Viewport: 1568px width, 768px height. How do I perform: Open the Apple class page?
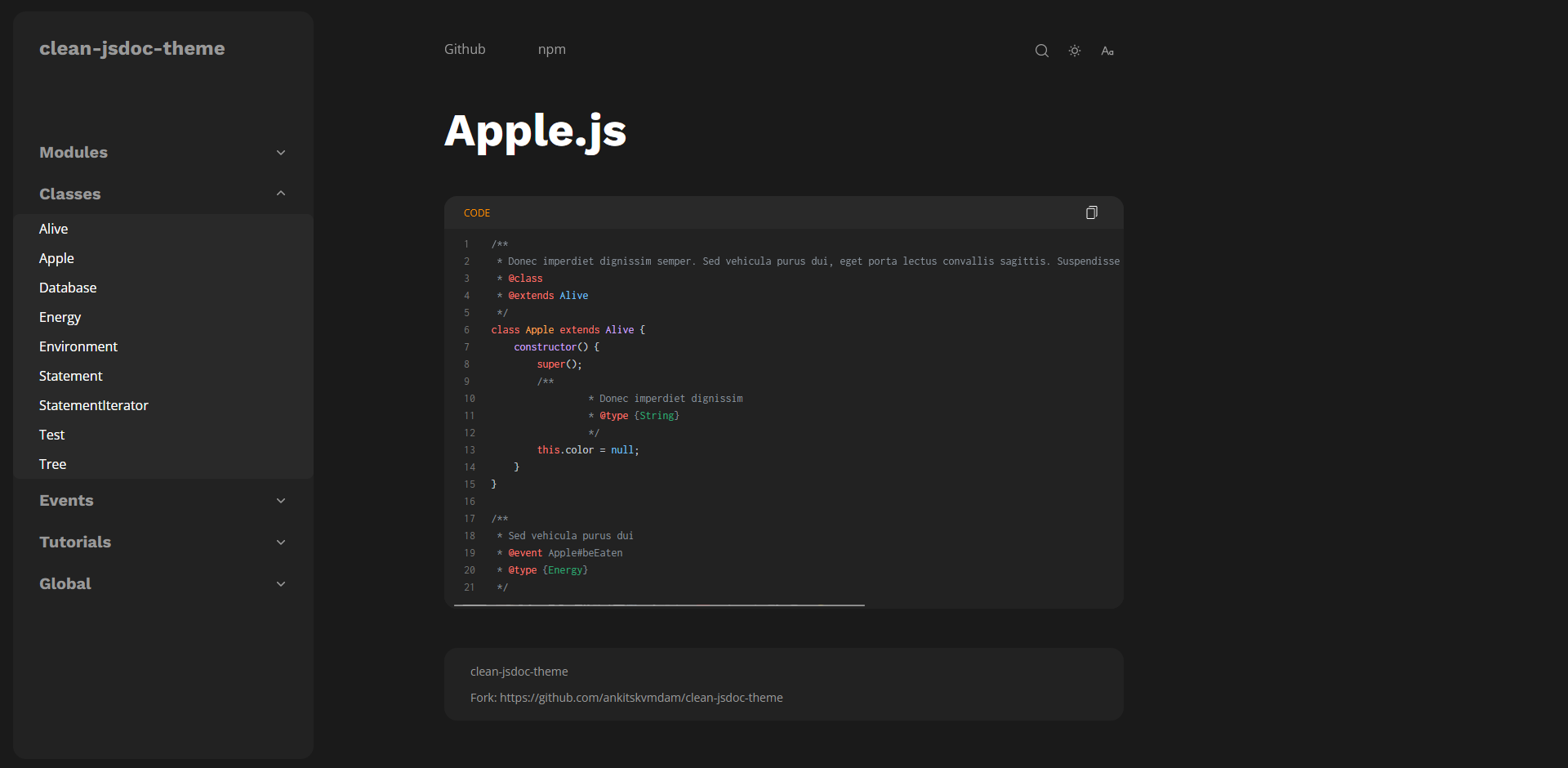point(56,258)
